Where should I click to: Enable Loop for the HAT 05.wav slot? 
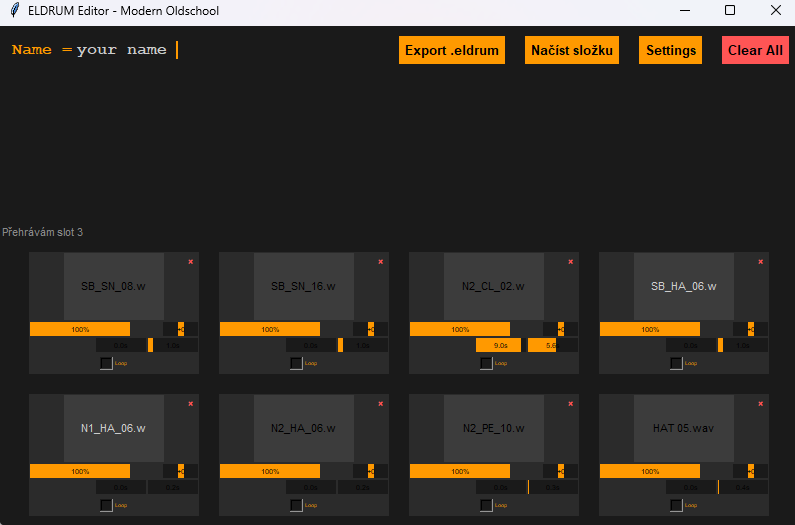(x=676, y=505)
